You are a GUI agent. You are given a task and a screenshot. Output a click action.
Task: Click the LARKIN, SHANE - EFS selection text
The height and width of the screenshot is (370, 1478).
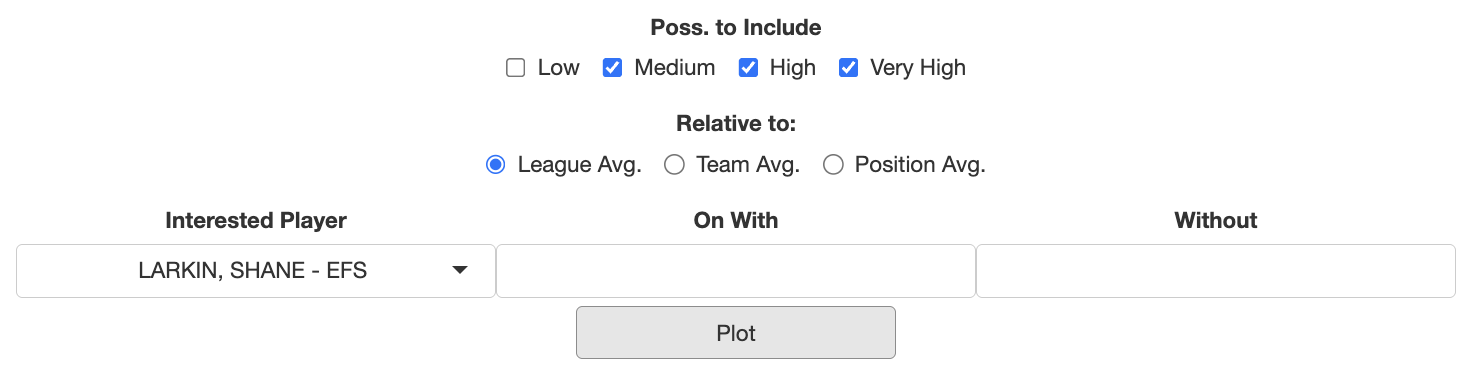253,271
